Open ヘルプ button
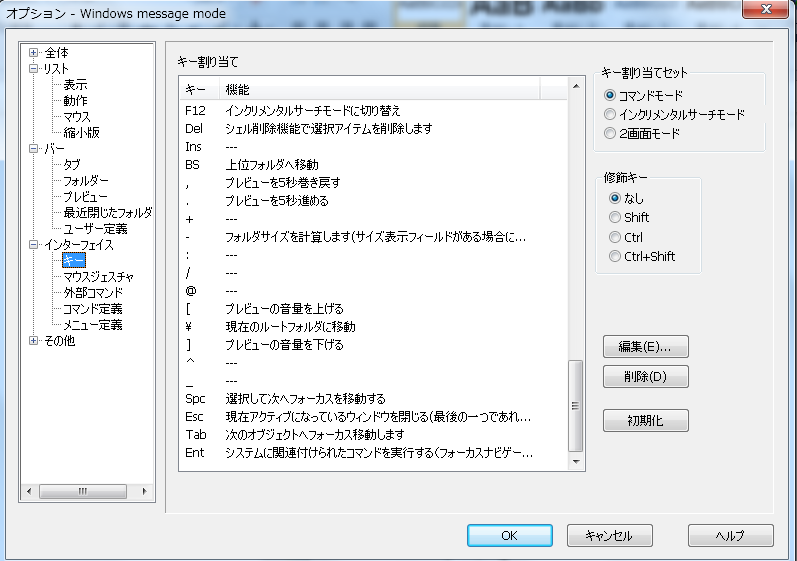797x561 pixels. (x=730, y=536)
